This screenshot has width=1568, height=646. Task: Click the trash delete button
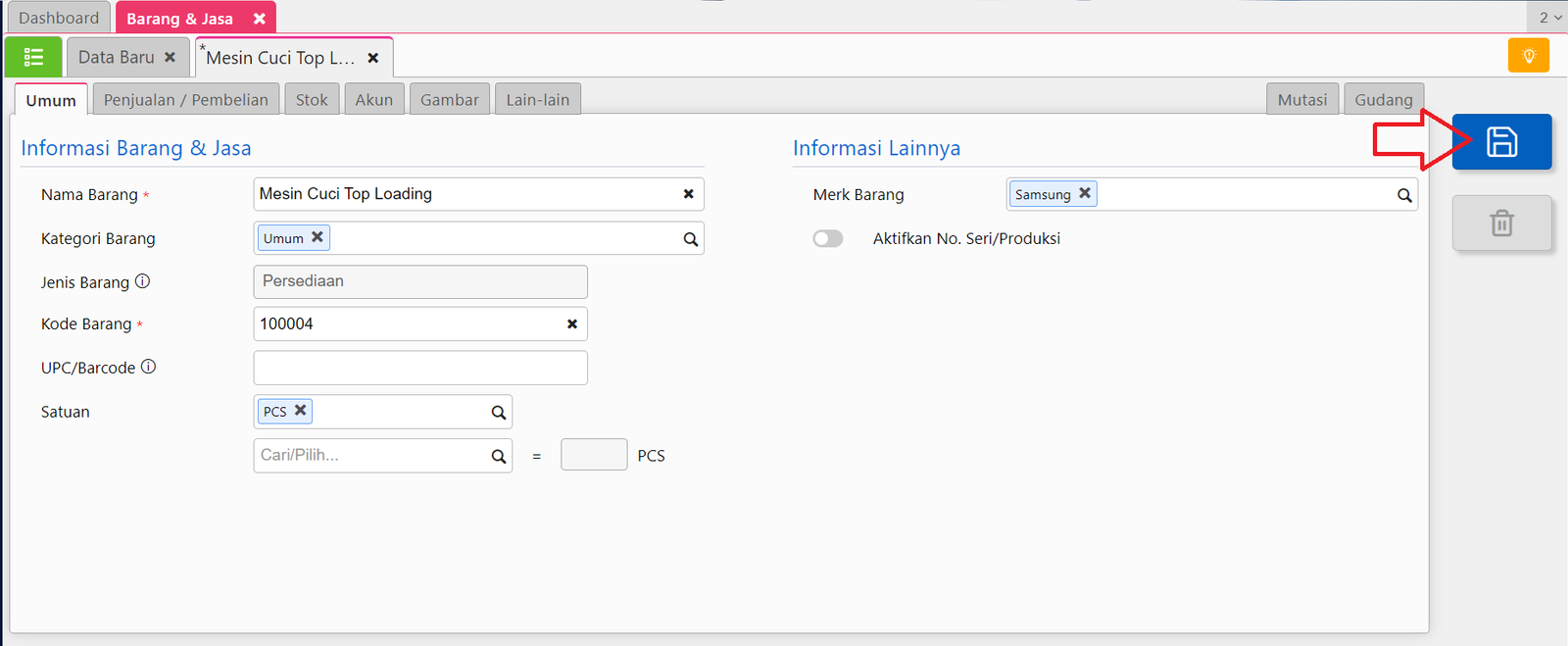[1501, 224]
